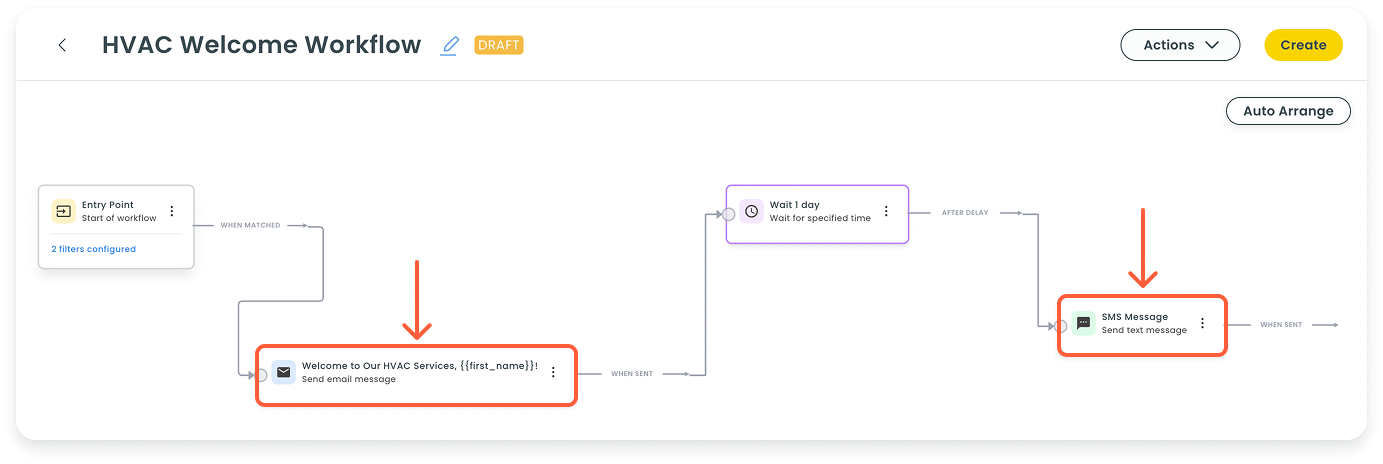The image size is (1383, 464).
Task: Click the DRAFT status badge
Action: point(499,45)
